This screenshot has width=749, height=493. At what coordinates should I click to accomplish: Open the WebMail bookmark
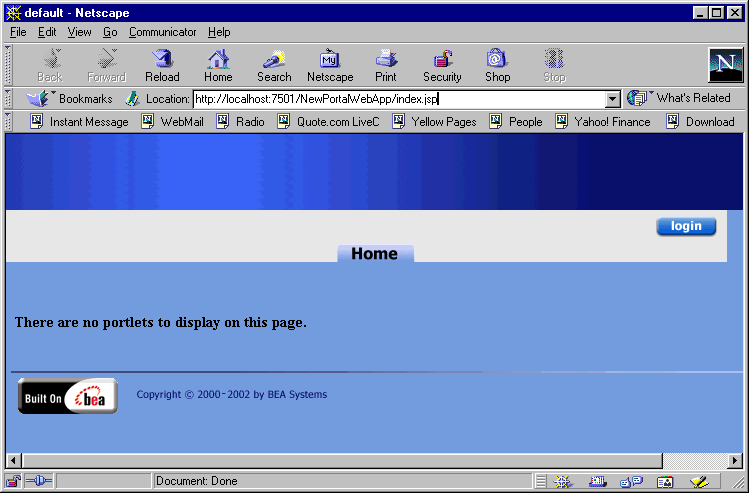(x=172, y=122)
